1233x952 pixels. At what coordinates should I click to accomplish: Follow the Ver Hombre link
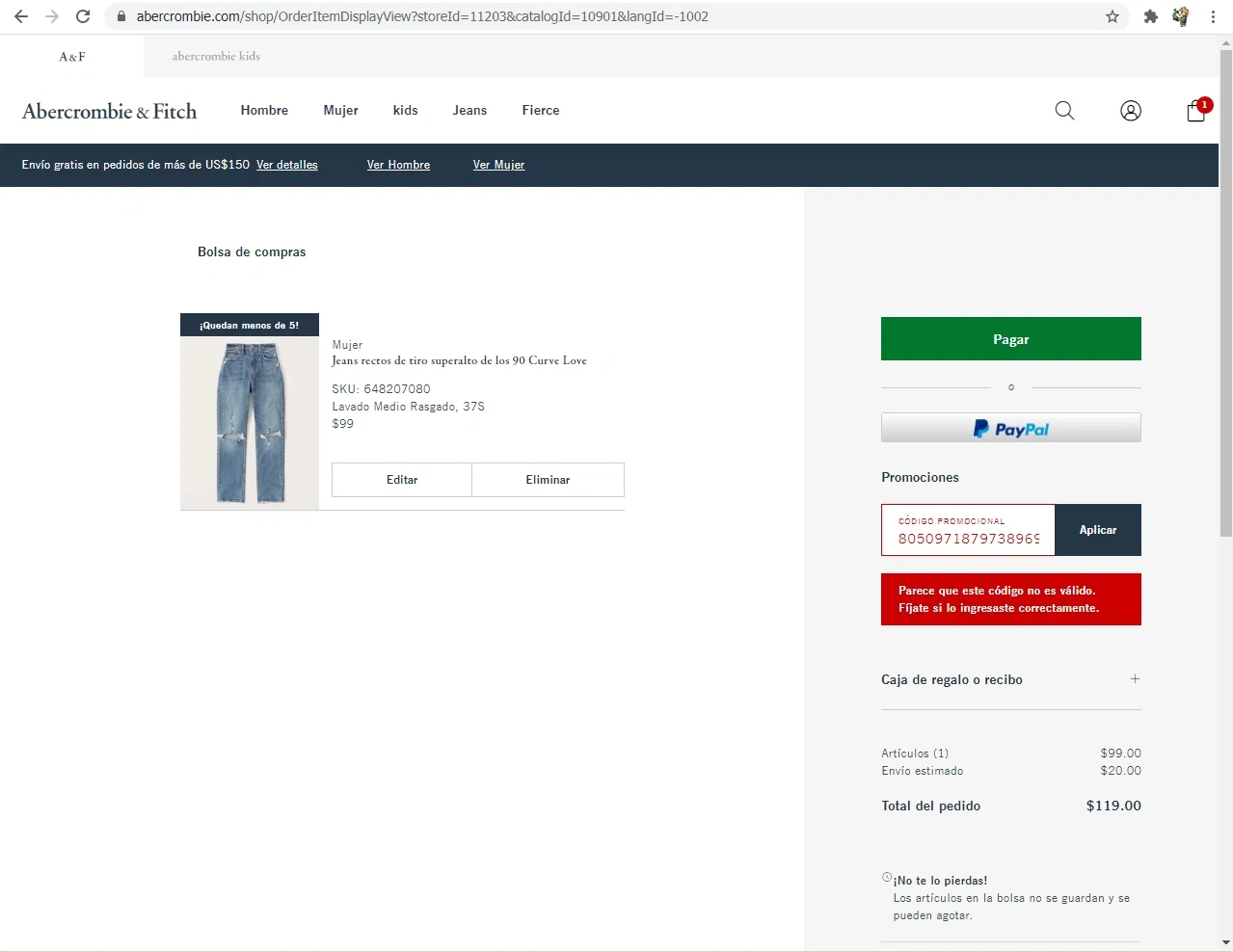point(398,165)
